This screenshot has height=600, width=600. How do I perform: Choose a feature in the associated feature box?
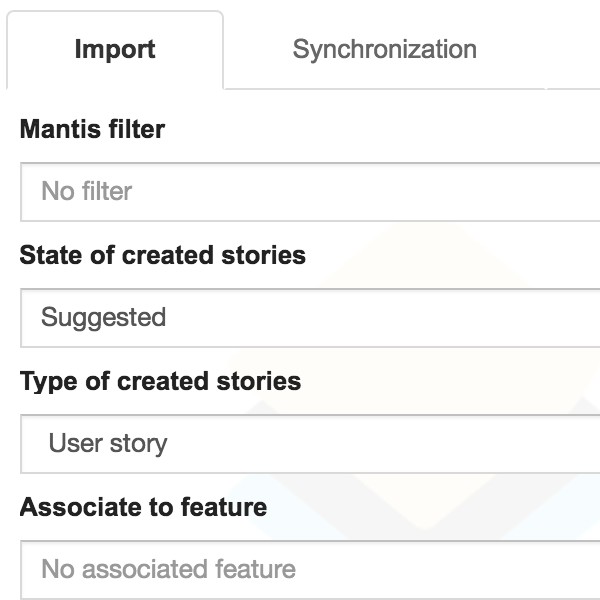(310, 570)
